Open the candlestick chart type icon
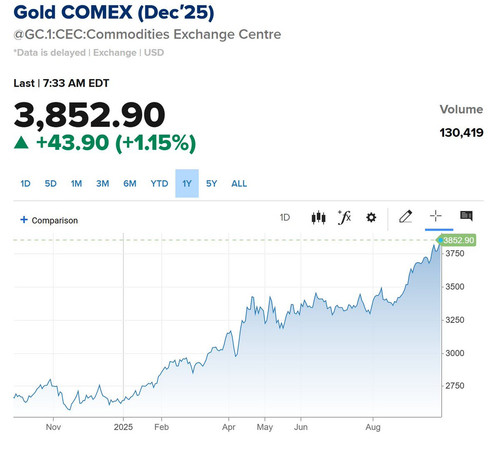The width and height of the screenshot is (500, 456). click(x=318, y=218)
